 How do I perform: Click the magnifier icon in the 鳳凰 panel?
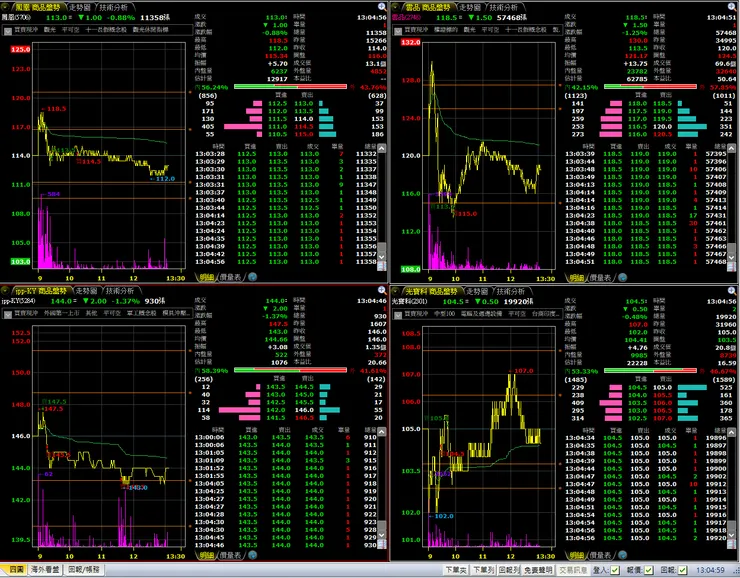[x=382, y=6]
